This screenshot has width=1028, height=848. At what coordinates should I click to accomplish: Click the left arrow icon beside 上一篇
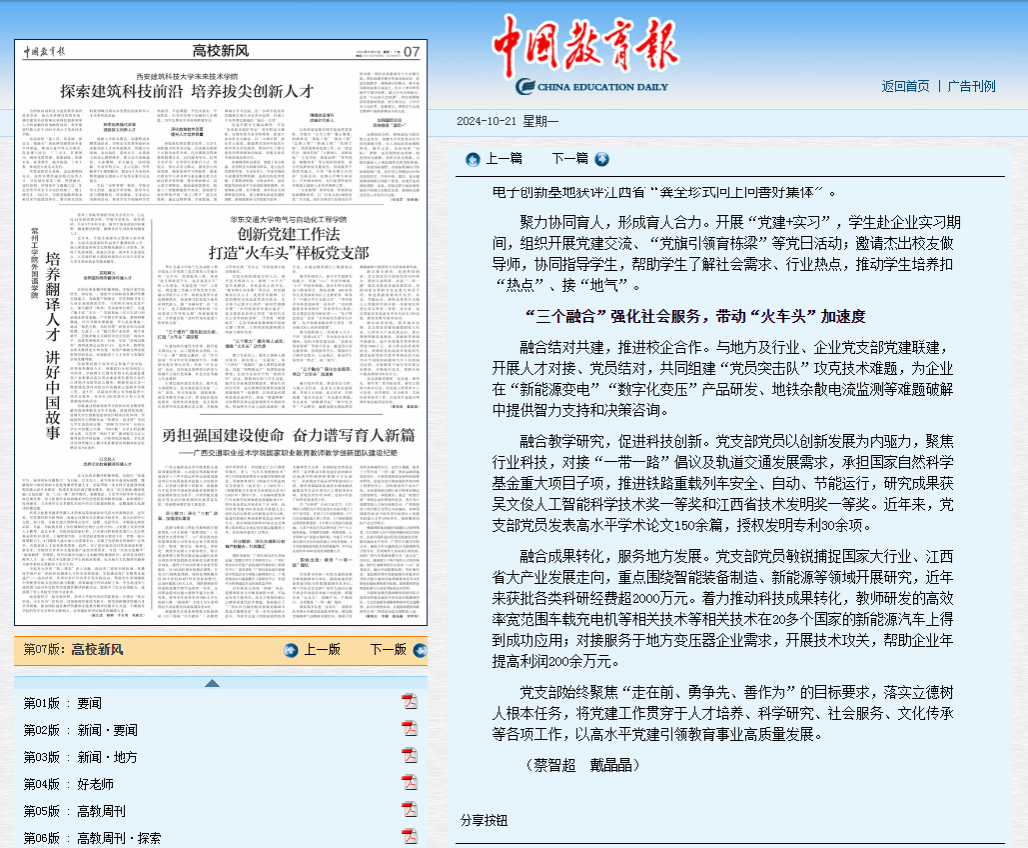tap(473, 159)
